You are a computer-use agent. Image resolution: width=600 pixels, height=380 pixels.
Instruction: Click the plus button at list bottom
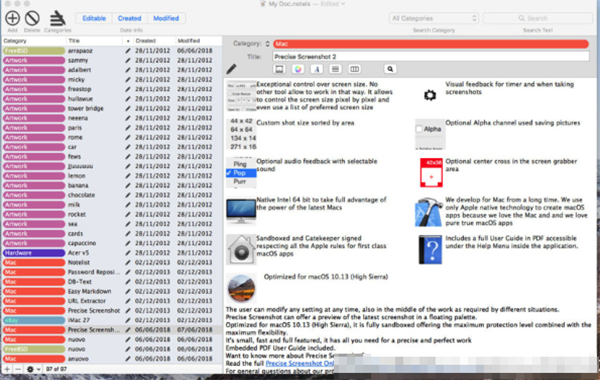tap(7, 369)
